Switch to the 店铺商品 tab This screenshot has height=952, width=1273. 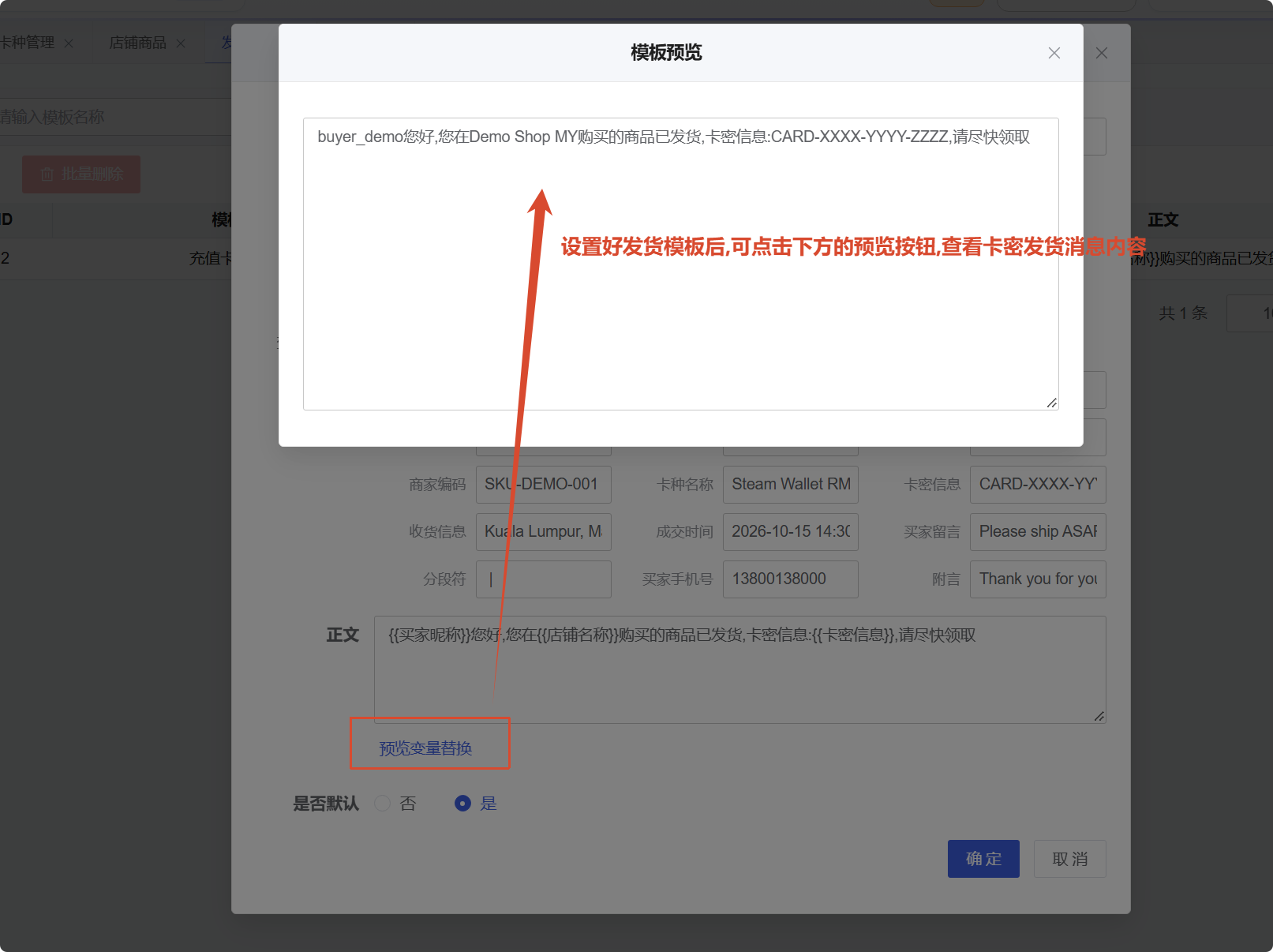coord(137,43)
